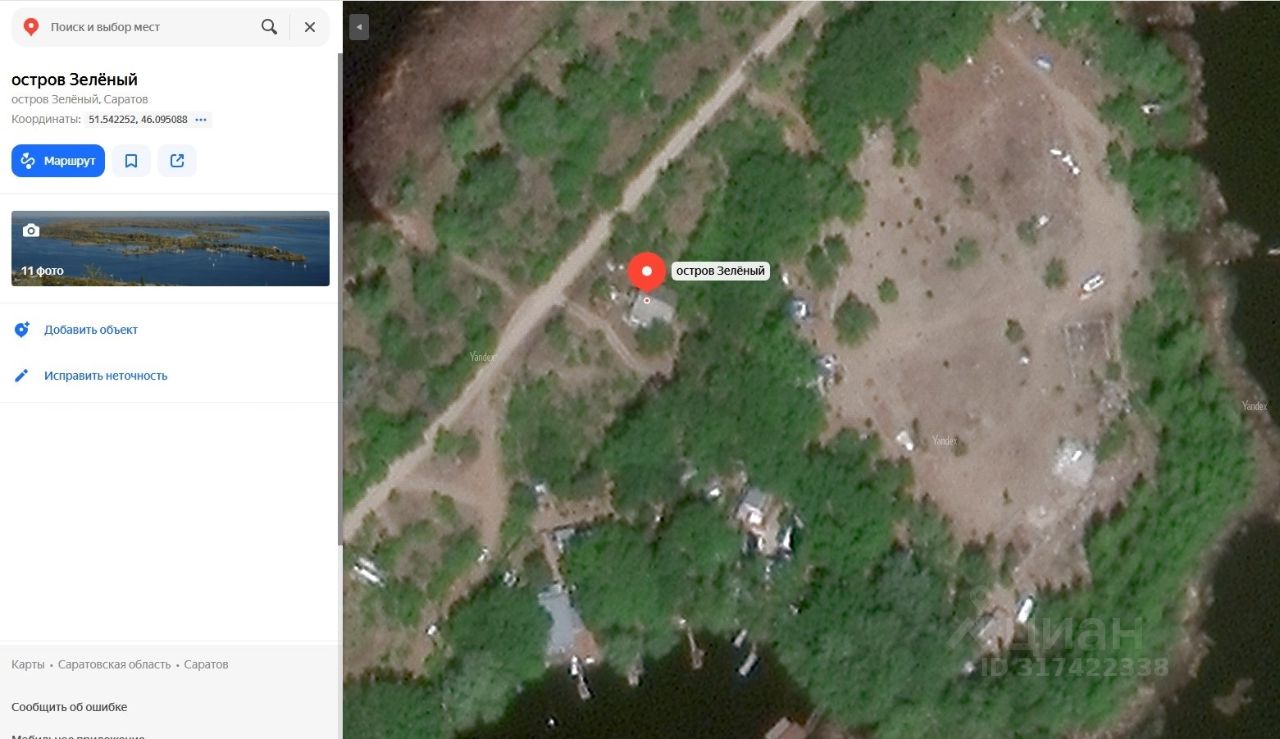Click the остров Зелёный map label

720,271
